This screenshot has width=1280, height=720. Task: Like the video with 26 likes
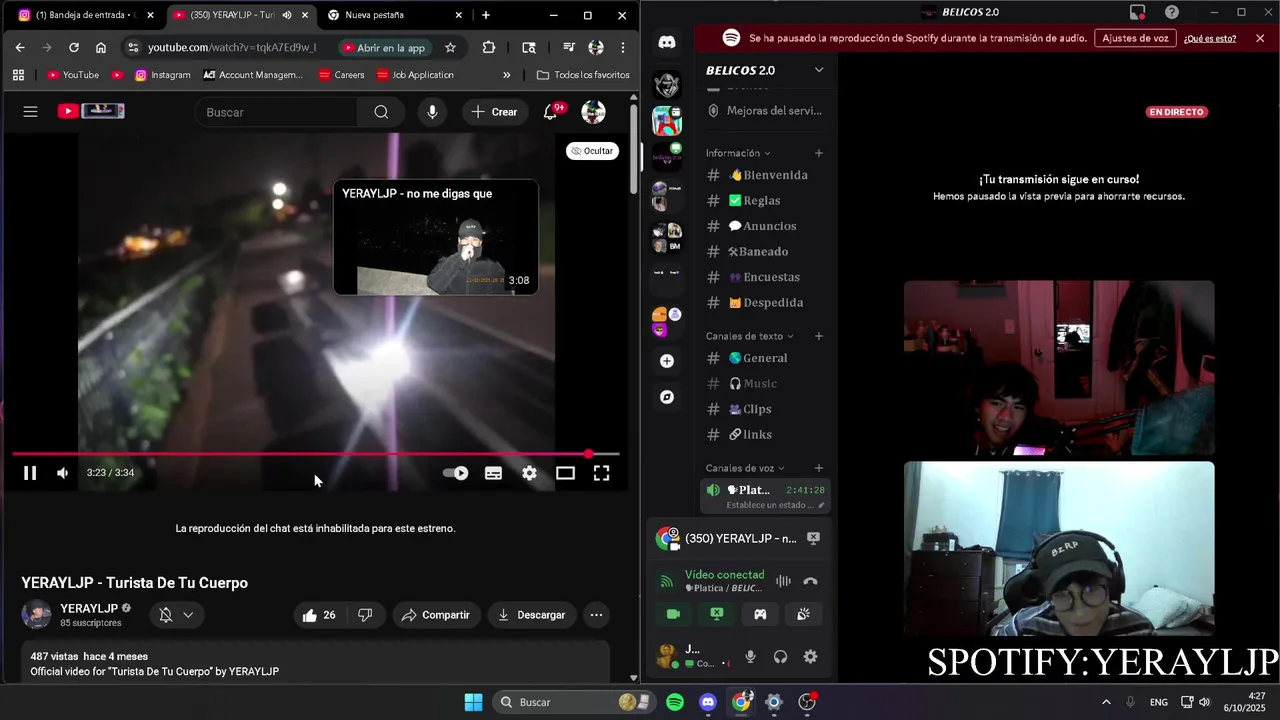coord(319,615)
